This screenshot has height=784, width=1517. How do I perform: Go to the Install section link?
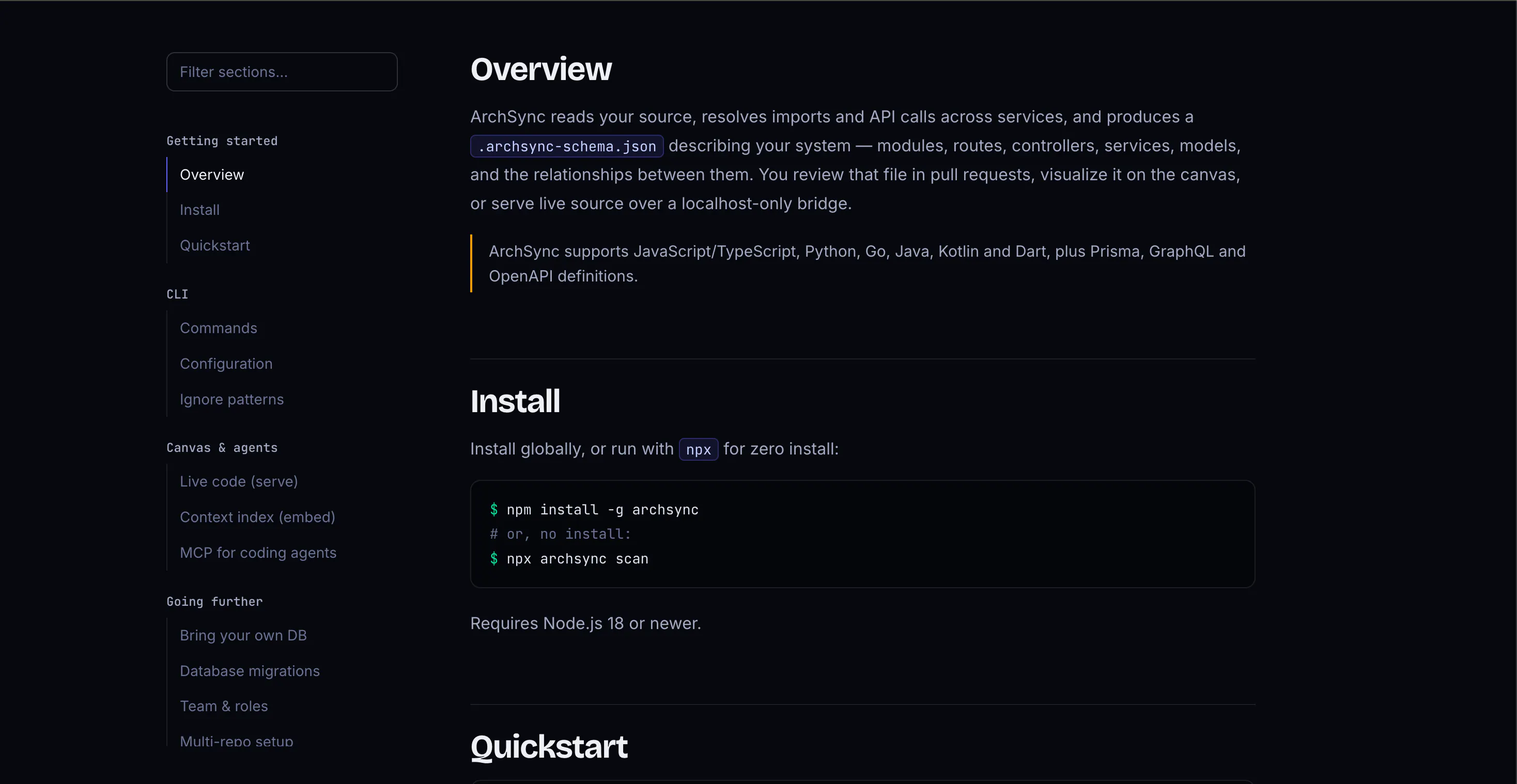pyautogui.click(x=199, y=210)
